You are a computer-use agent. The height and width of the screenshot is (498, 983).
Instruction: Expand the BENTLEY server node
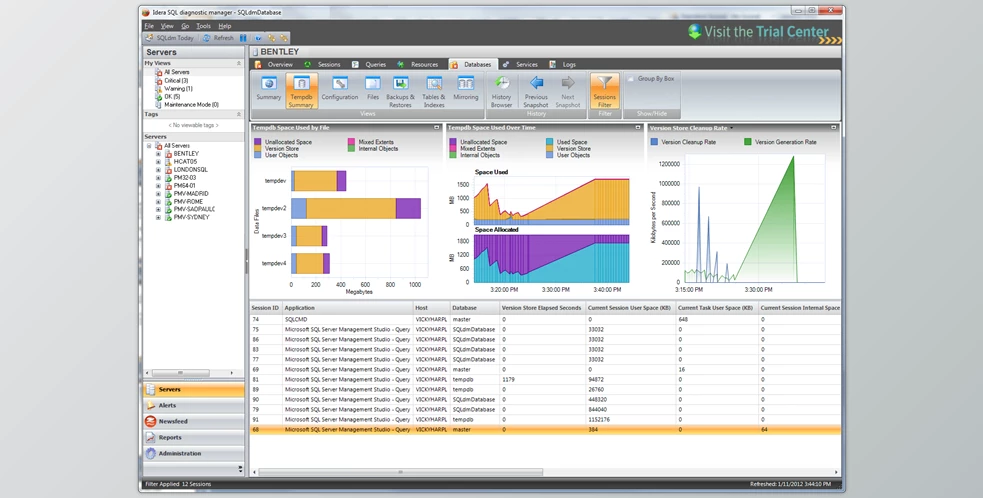pyautogui.click(x=158, y=154)
